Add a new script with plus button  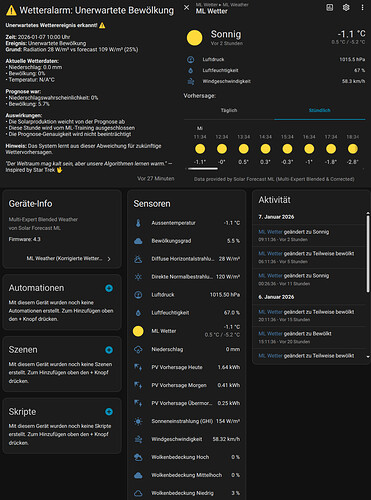tap(109, 412)
